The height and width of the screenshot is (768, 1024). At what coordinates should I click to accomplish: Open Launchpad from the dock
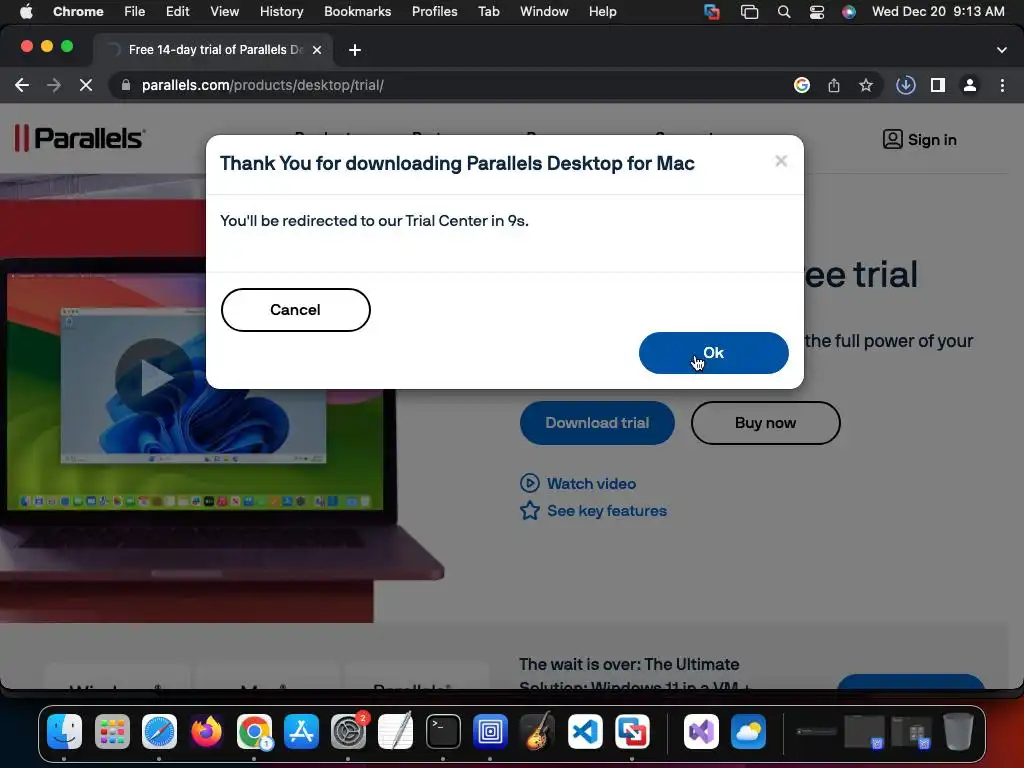[x=112, y=731]
